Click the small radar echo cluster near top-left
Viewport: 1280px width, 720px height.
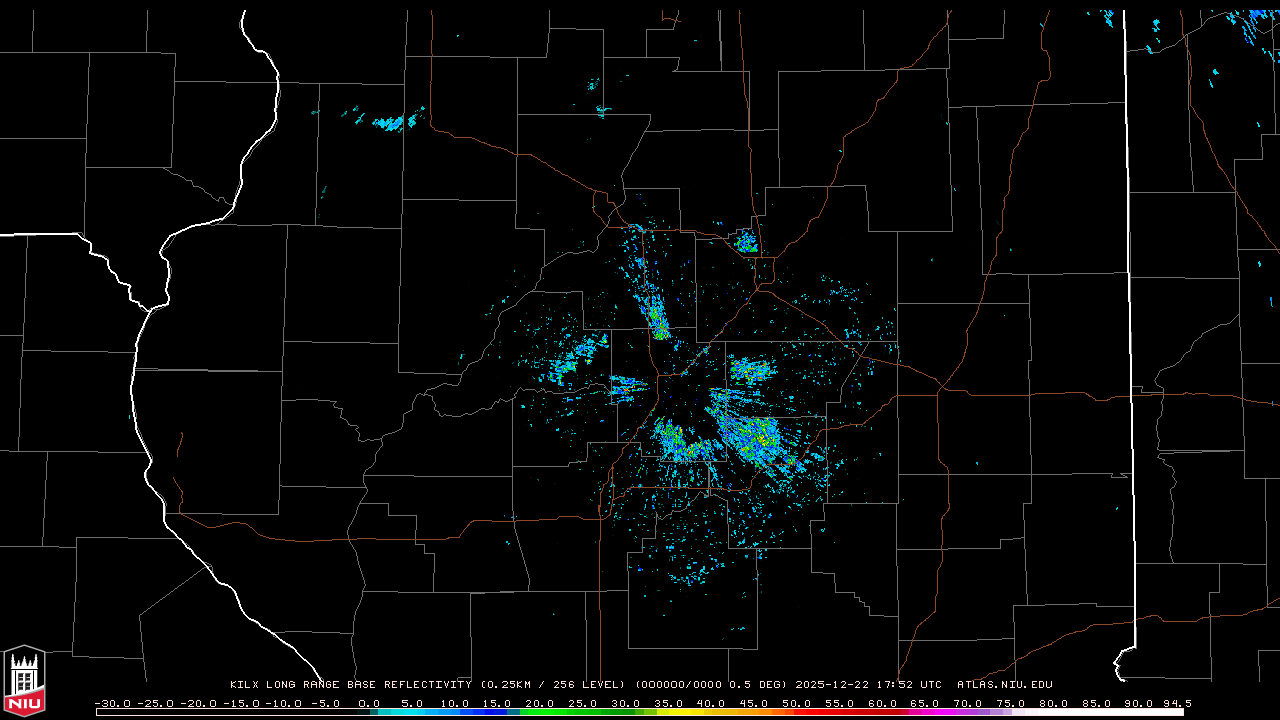[x=392, y=122]
